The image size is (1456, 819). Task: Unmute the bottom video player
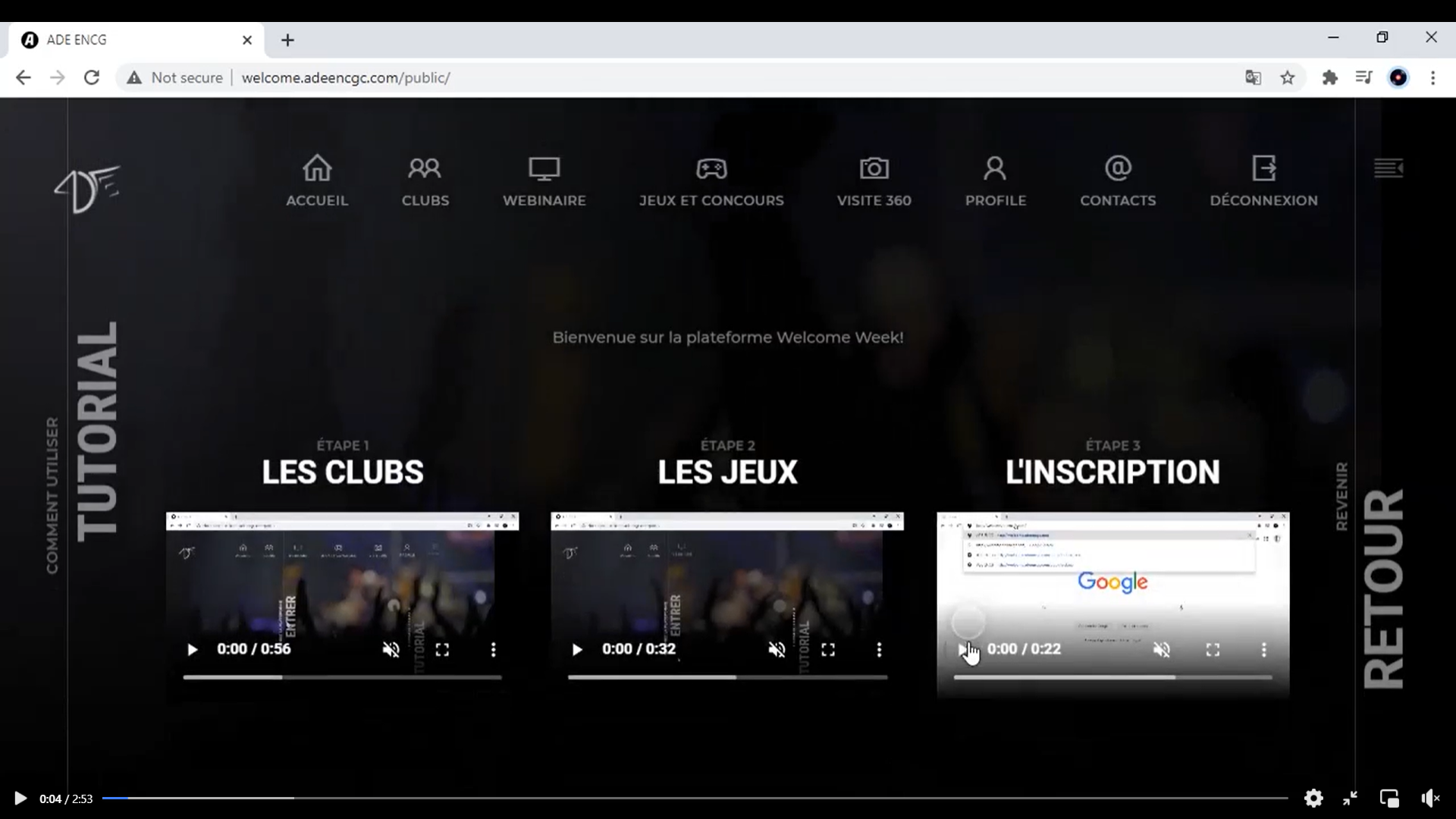pyautogui.click(x=1430, y=798)
